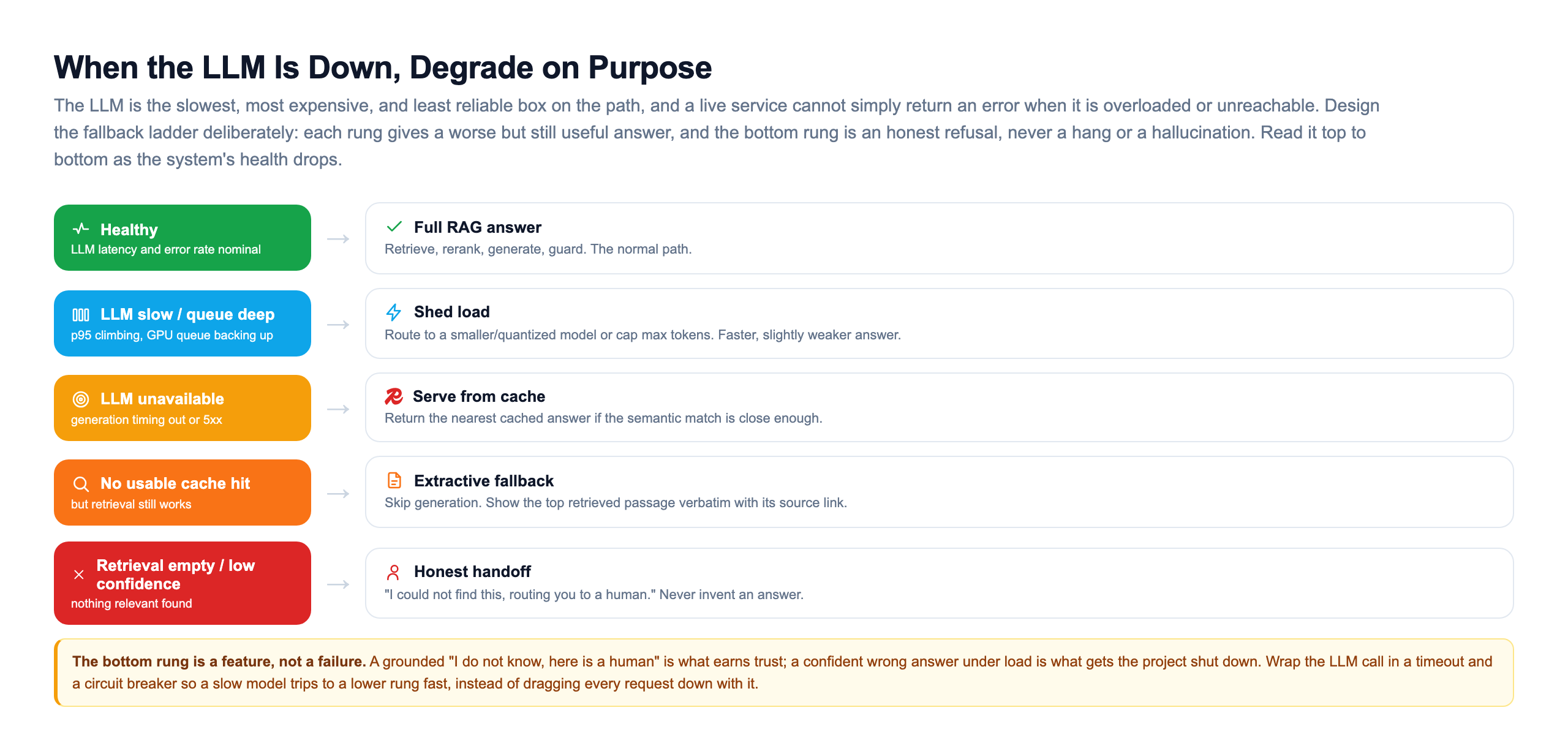
Task: Click 'Skip generation. Show the top retrieved passage' text
Action: pyautogui.click(x=616, y=503)
